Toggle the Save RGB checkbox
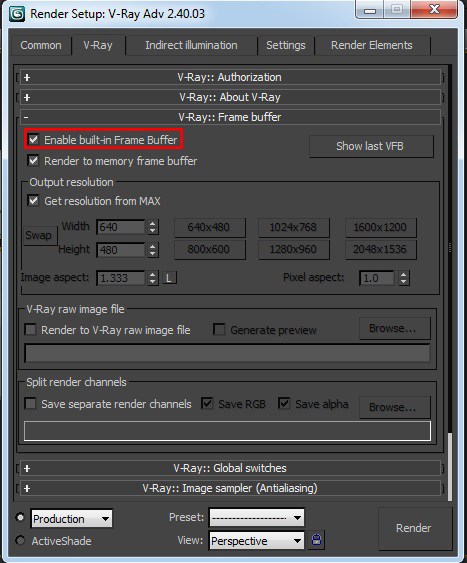Screen dimensions: 467x563 pos(207,404)
